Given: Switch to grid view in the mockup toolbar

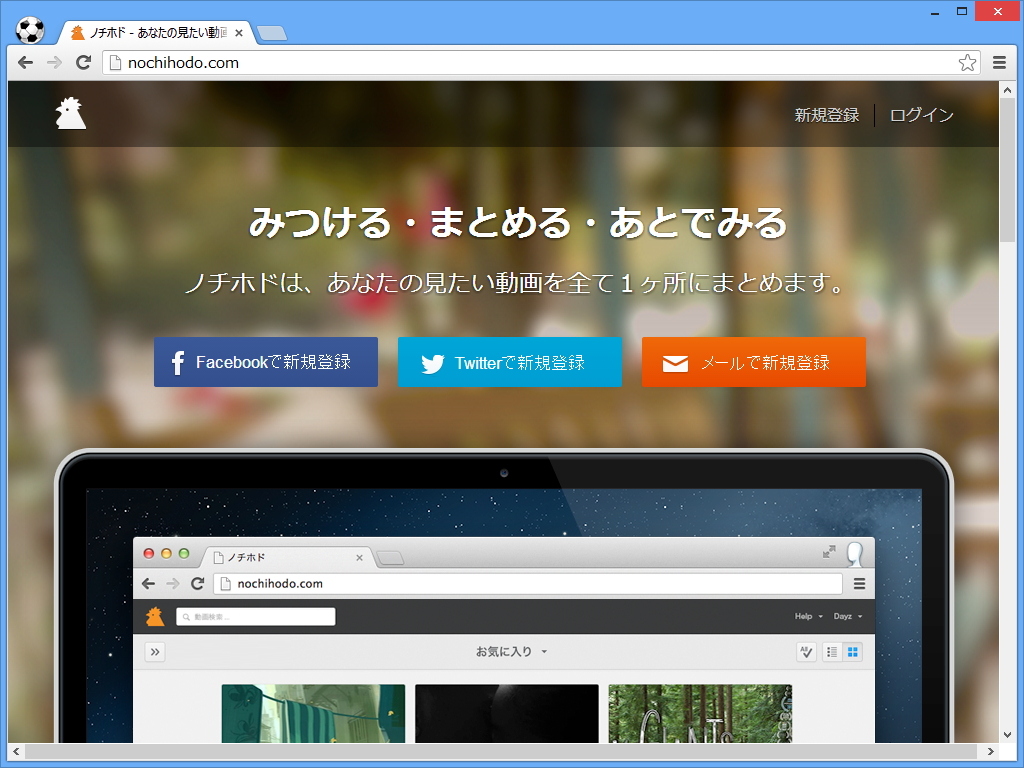Looking at the screenshot, I should [x=853, y=652].
